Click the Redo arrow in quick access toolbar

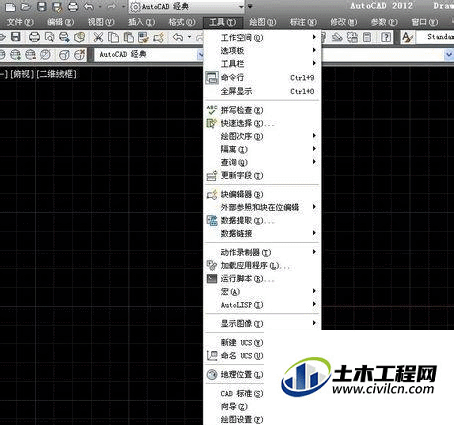tap(112, 6)
